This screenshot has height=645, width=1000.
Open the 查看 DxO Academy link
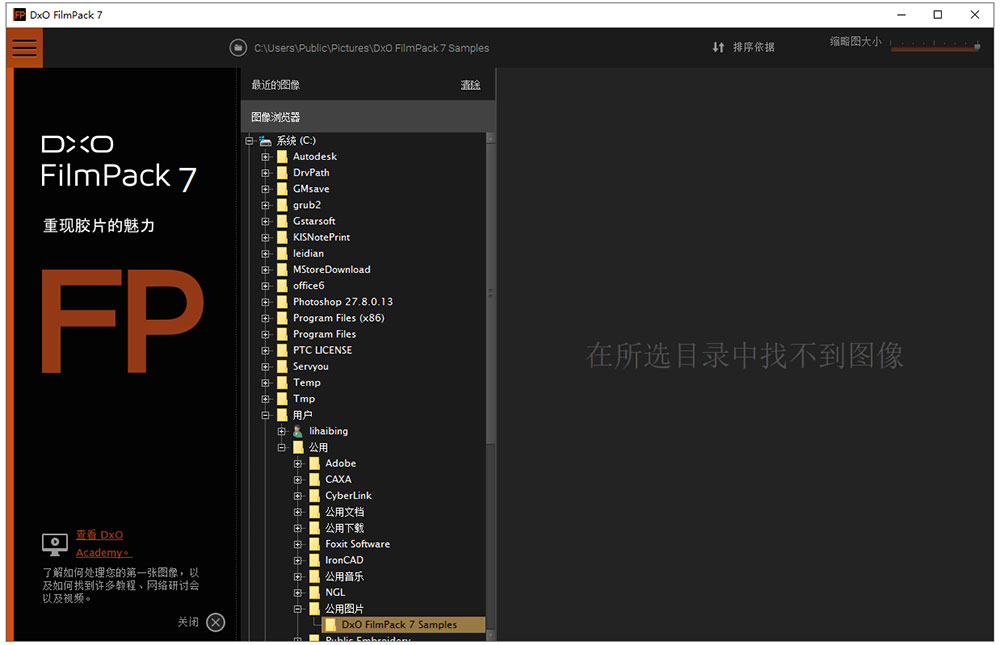point(102,544)
